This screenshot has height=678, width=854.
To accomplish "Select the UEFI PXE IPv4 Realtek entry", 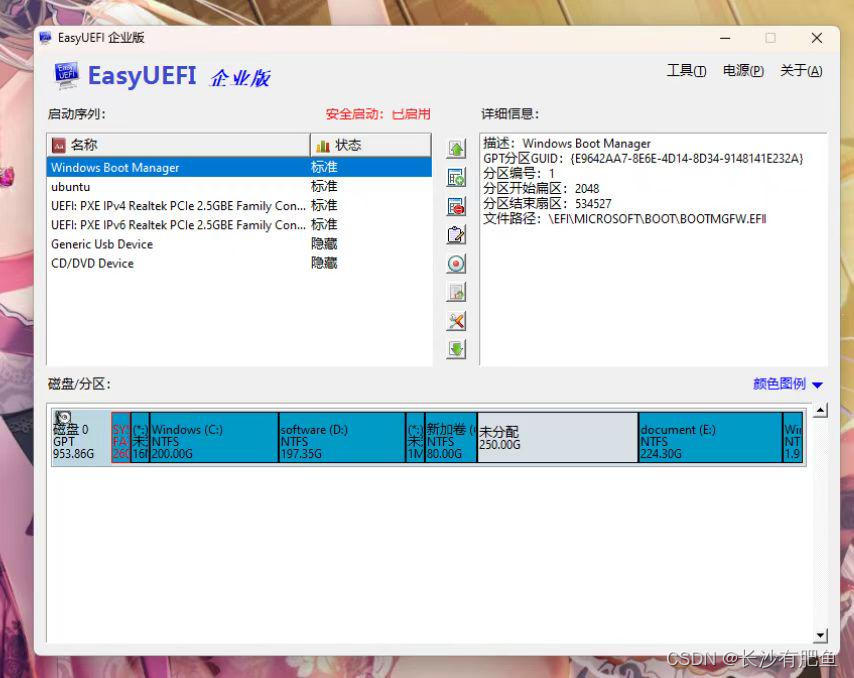I will pos(239,206).
